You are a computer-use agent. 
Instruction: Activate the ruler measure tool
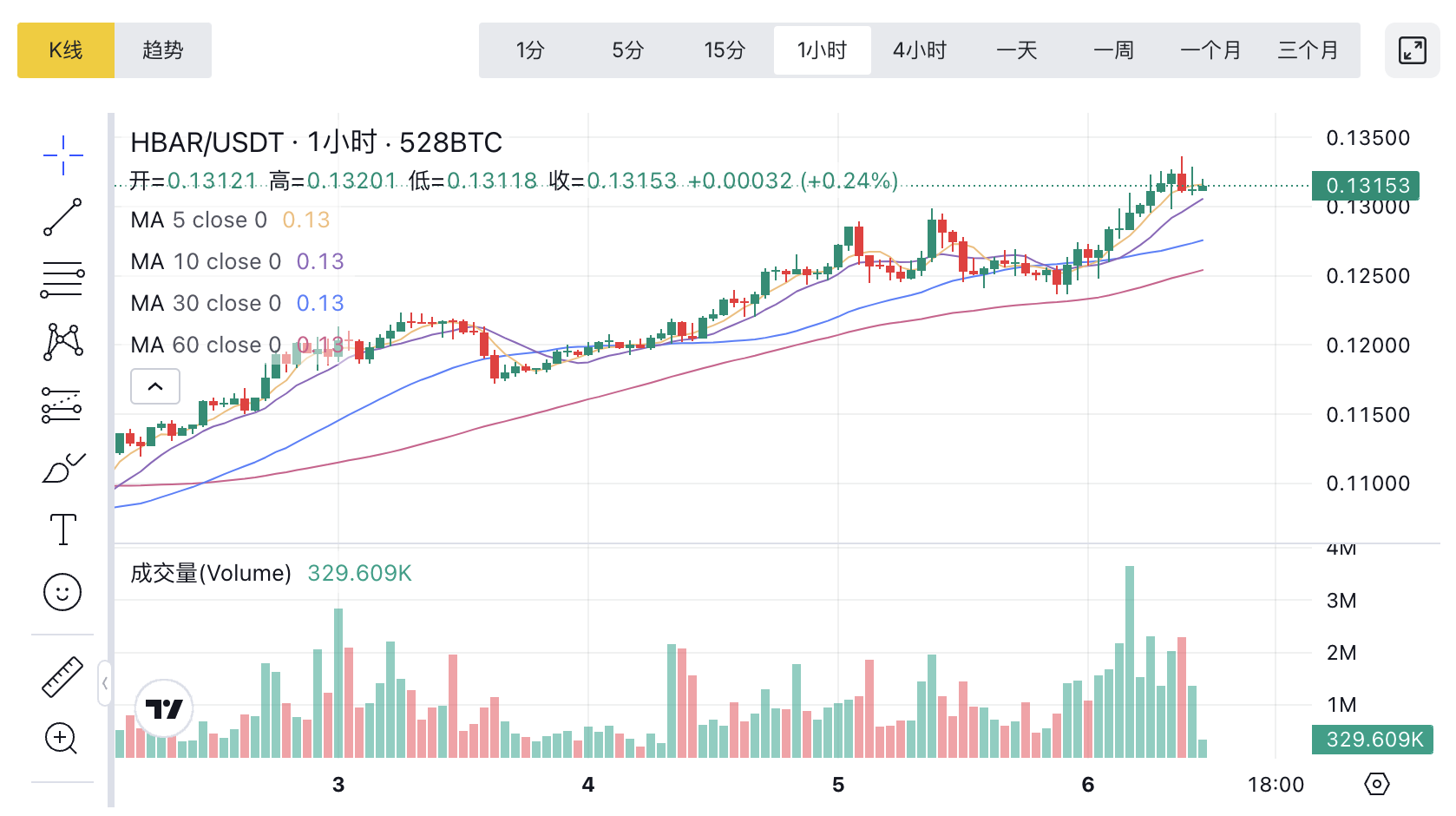click(x=62, y=676)
